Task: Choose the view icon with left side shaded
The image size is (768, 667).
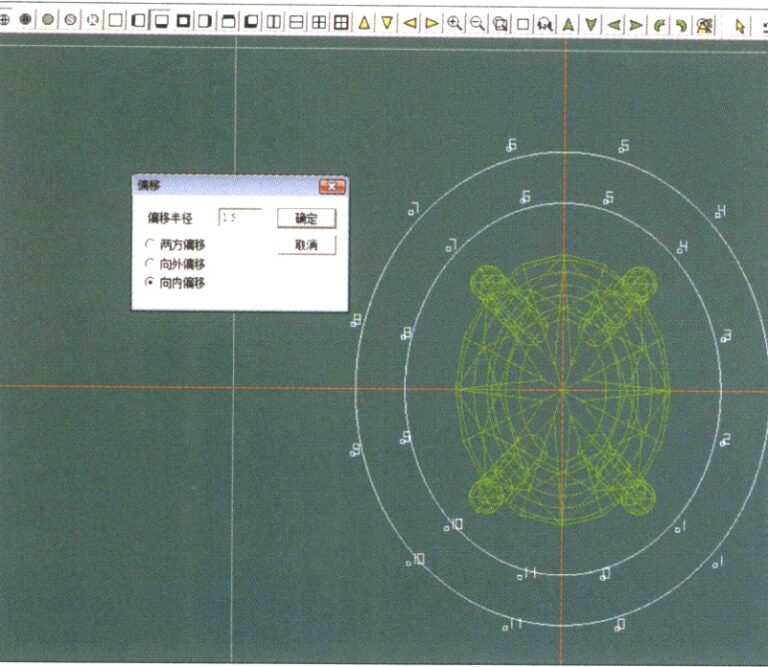Action: pos(139,20)
